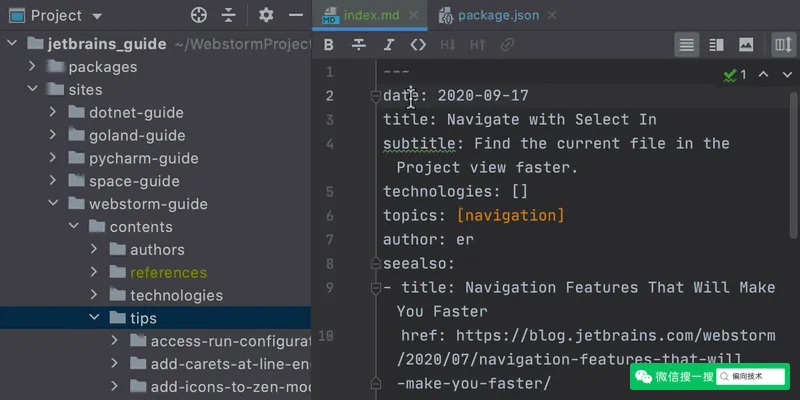The image size is (800, 400).
Task: Close the index.md tab
Action: (x=414, y=15)
